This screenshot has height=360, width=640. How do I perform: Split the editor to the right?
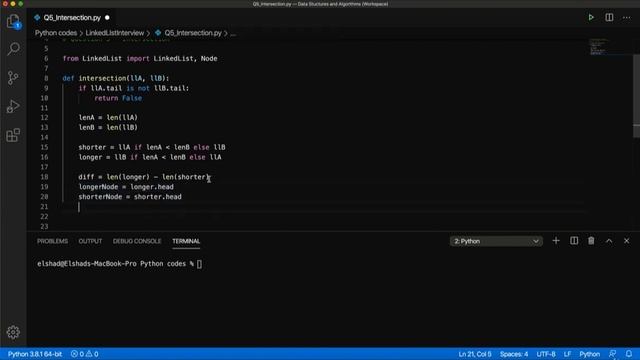(x=609, y=18)
